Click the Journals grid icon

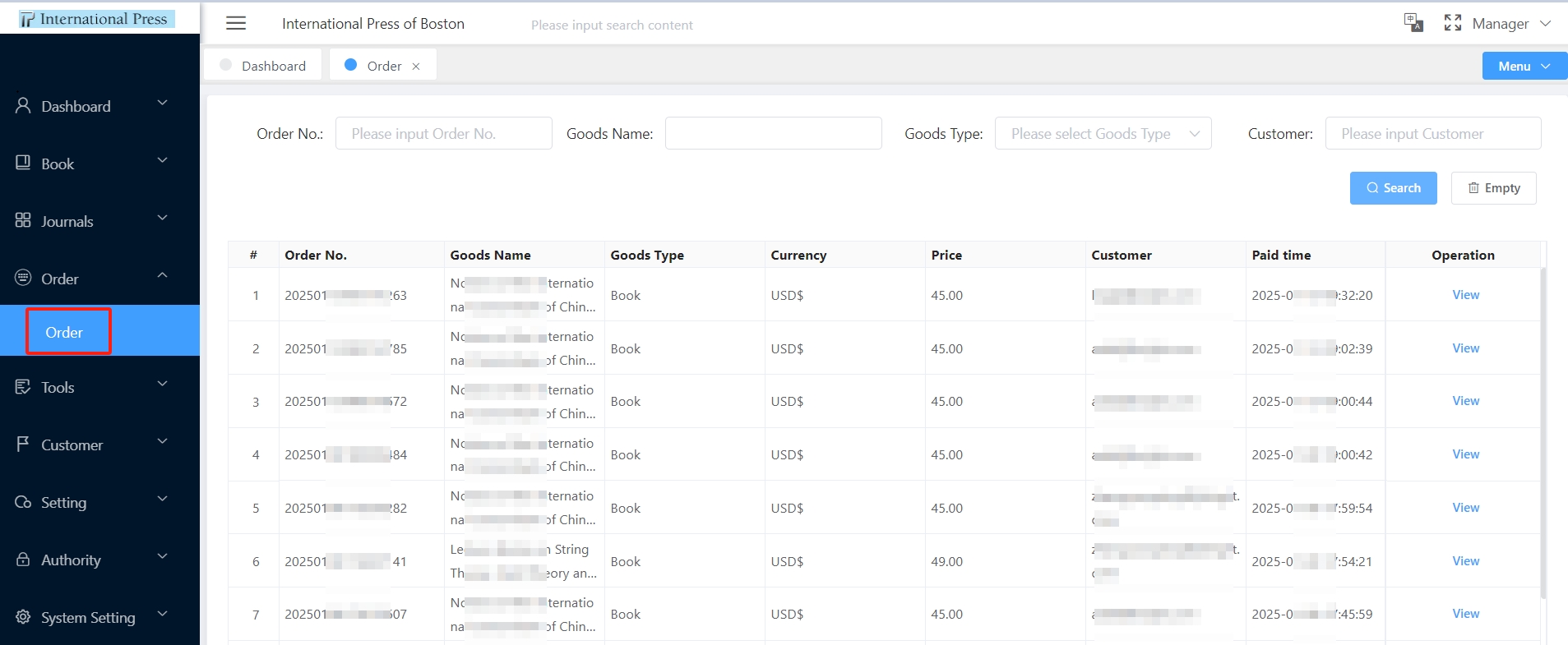[23, 220]
